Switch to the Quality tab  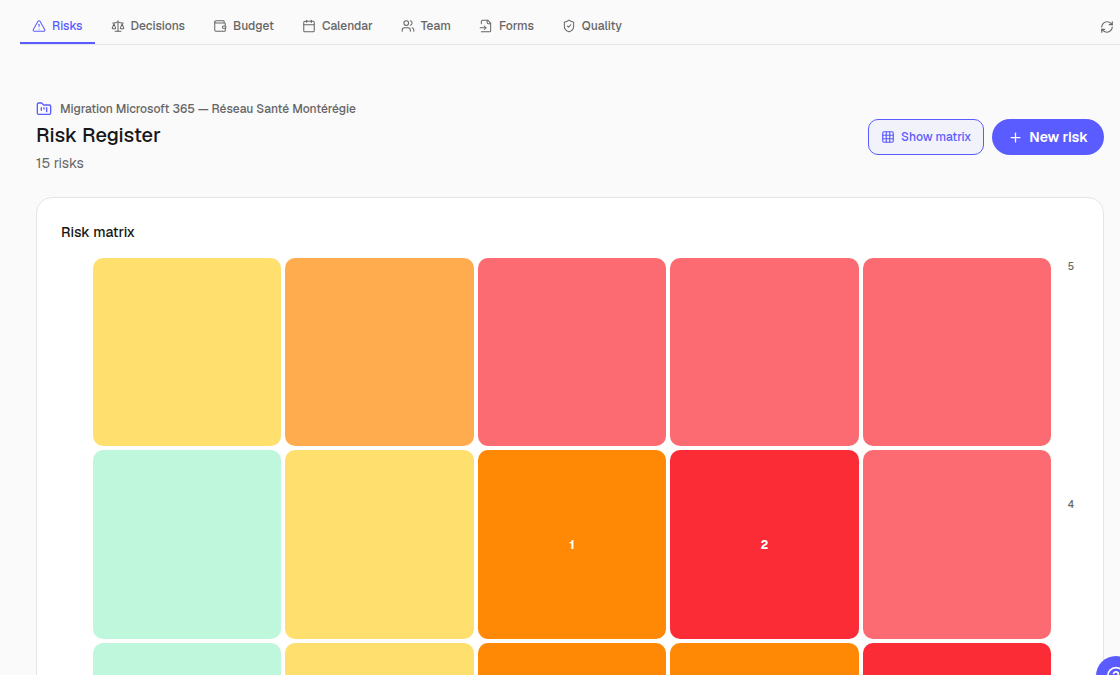[592, 26]
